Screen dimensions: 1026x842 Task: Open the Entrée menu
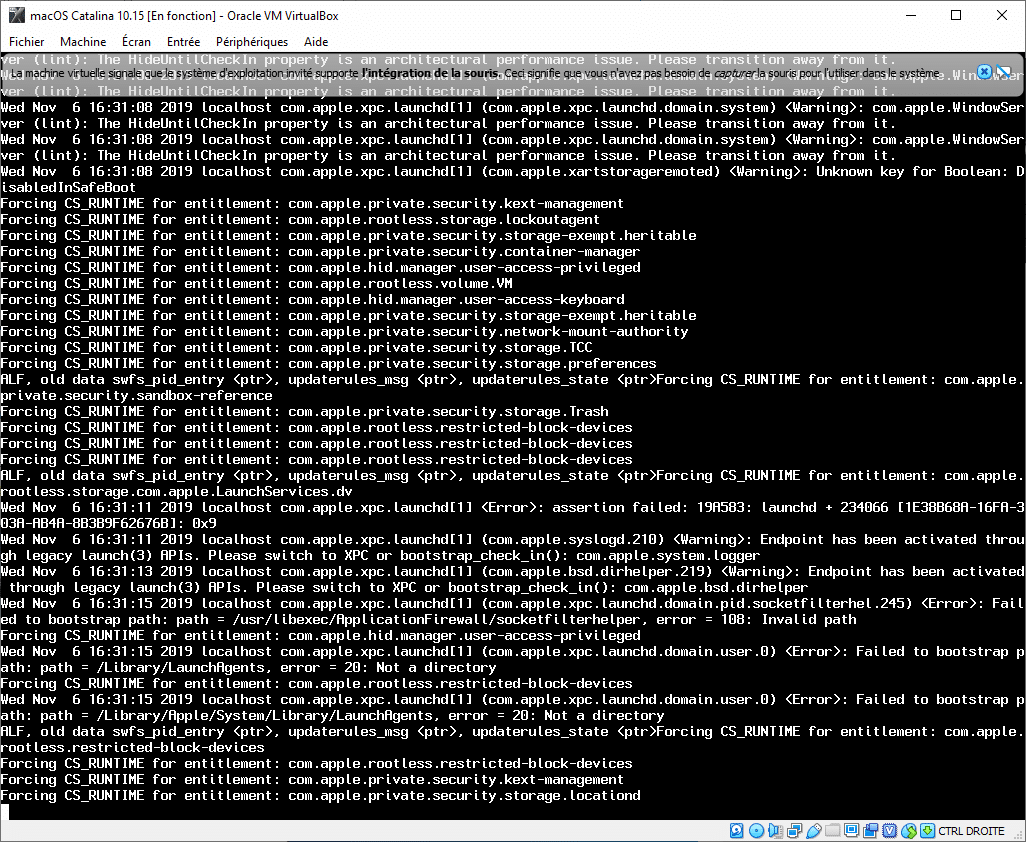point(183,42)
